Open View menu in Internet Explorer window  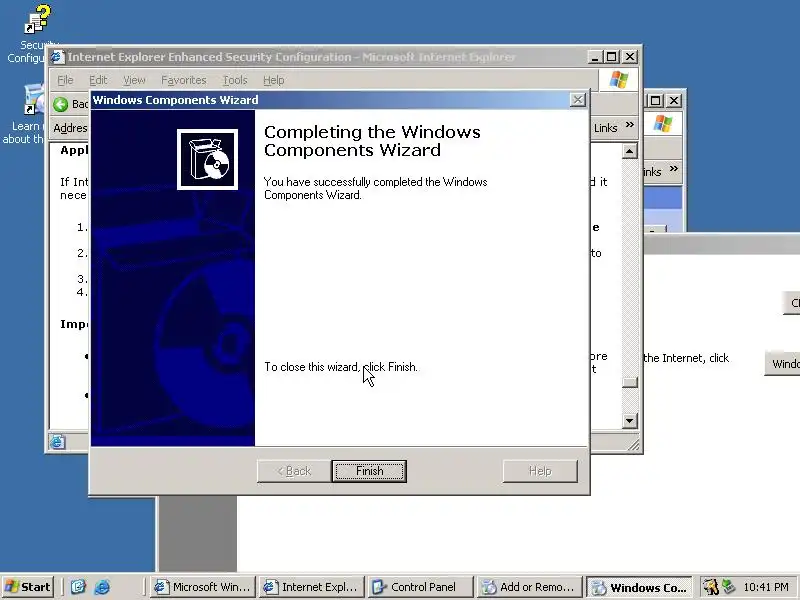[x=134, y=80]
